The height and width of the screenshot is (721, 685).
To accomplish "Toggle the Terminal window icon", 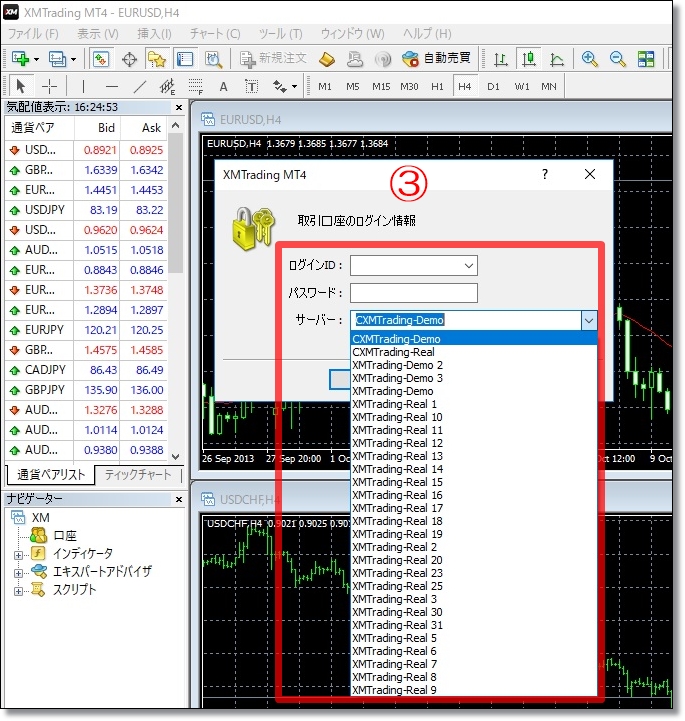I will pyautogui.click(x=185, y=59).
